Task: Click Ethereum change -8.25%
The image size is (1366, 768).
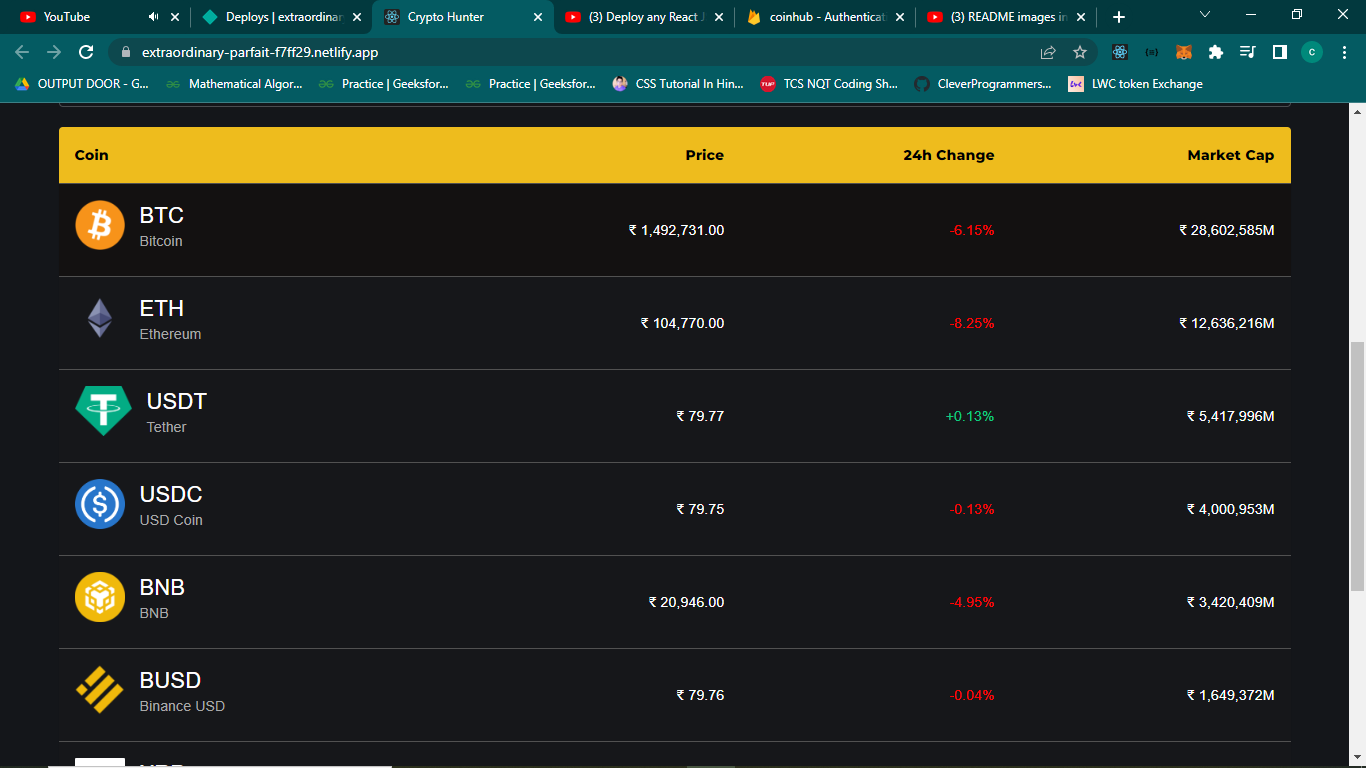Action: coord(971,323)
